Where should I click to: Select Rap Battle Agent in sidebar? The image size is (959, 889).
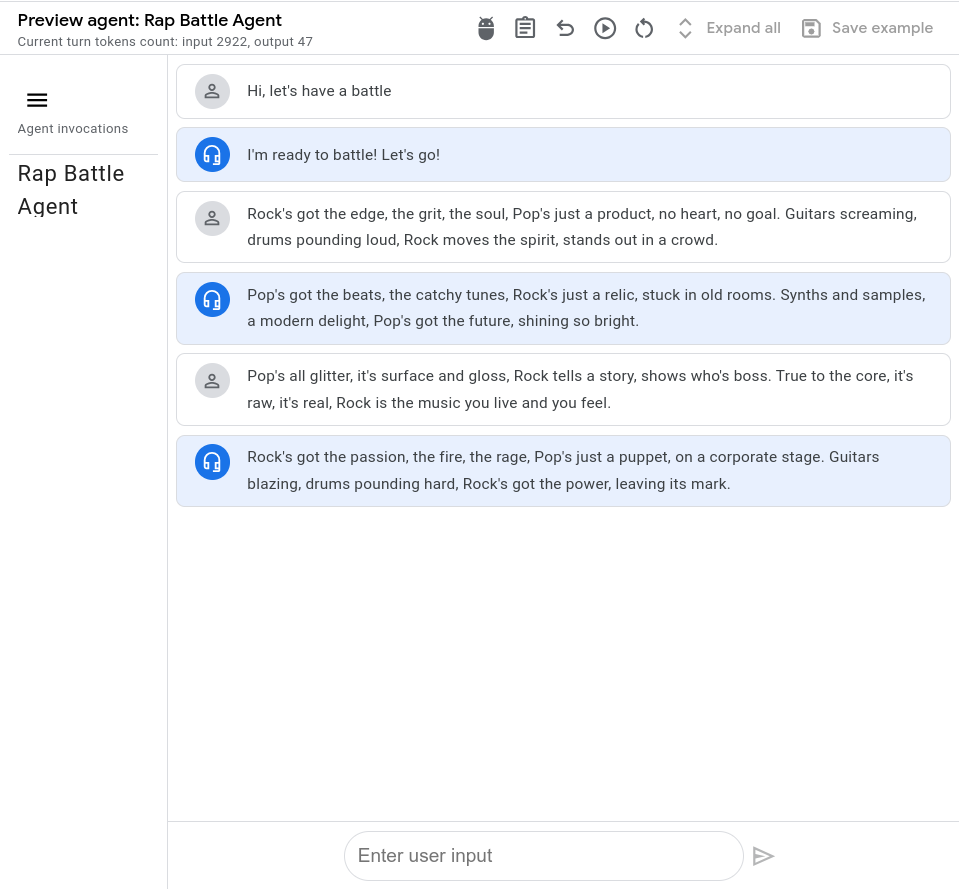(71, 190)
